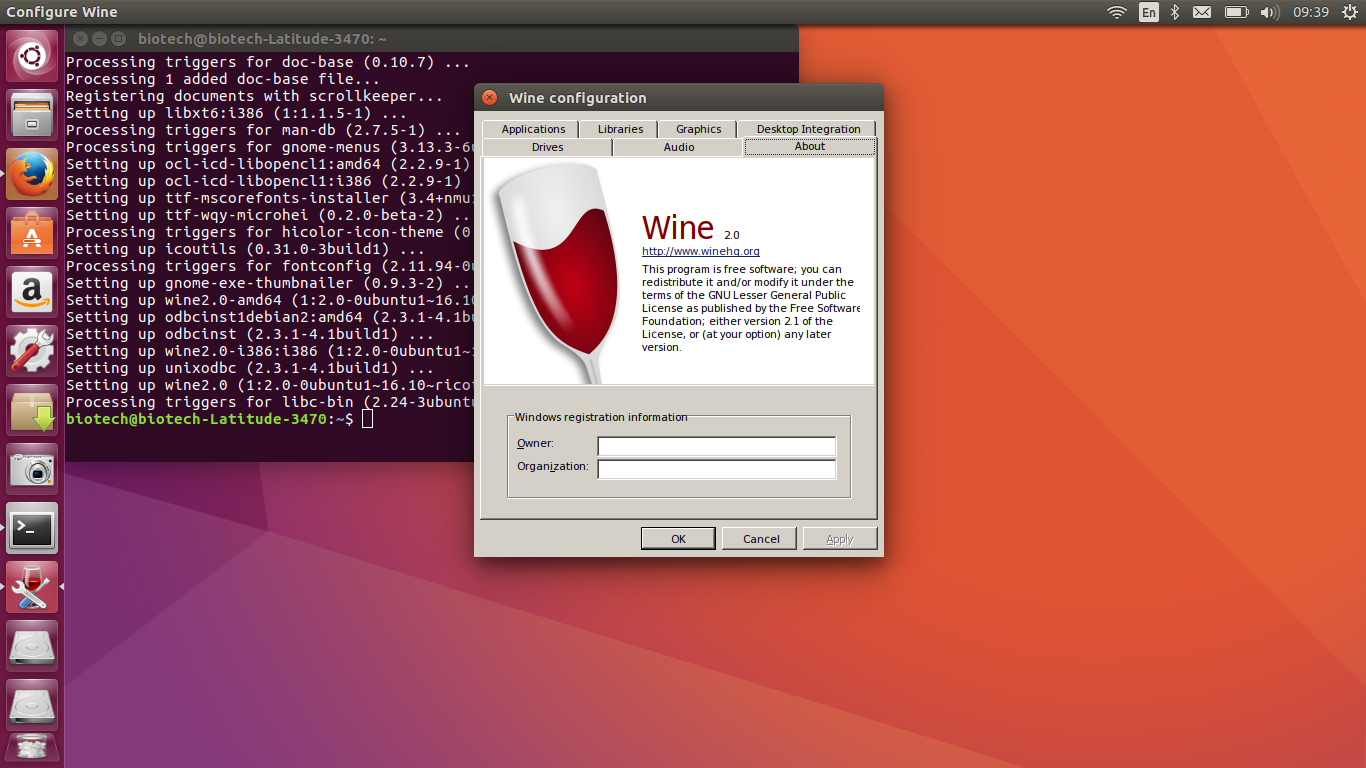The width and height of the screenshot is (1366, 768).
Task: Click the Bluetooth indicator in the top panel
Action: pyautogui.click(x=1174, y=12)
